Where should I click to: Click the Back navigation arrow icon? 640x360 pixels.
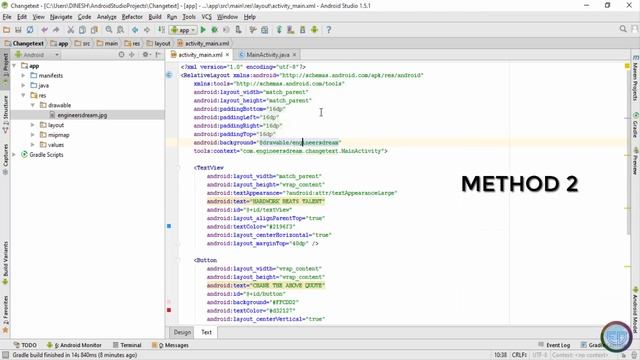point(135,30)
